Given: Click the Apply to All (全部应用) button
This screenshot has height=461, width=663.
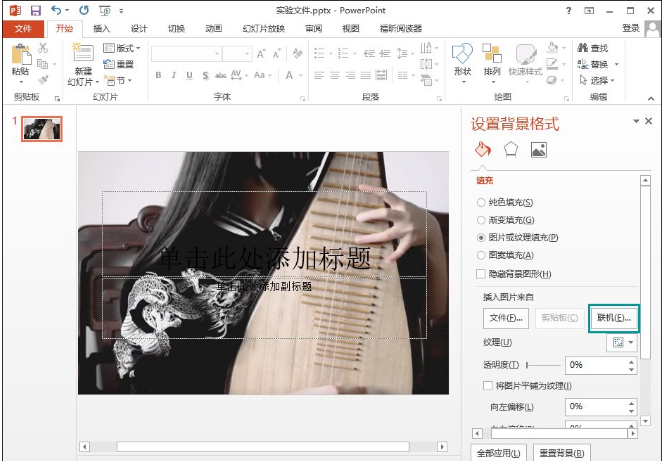Looking at the screenshot, I should click(498, 452).
